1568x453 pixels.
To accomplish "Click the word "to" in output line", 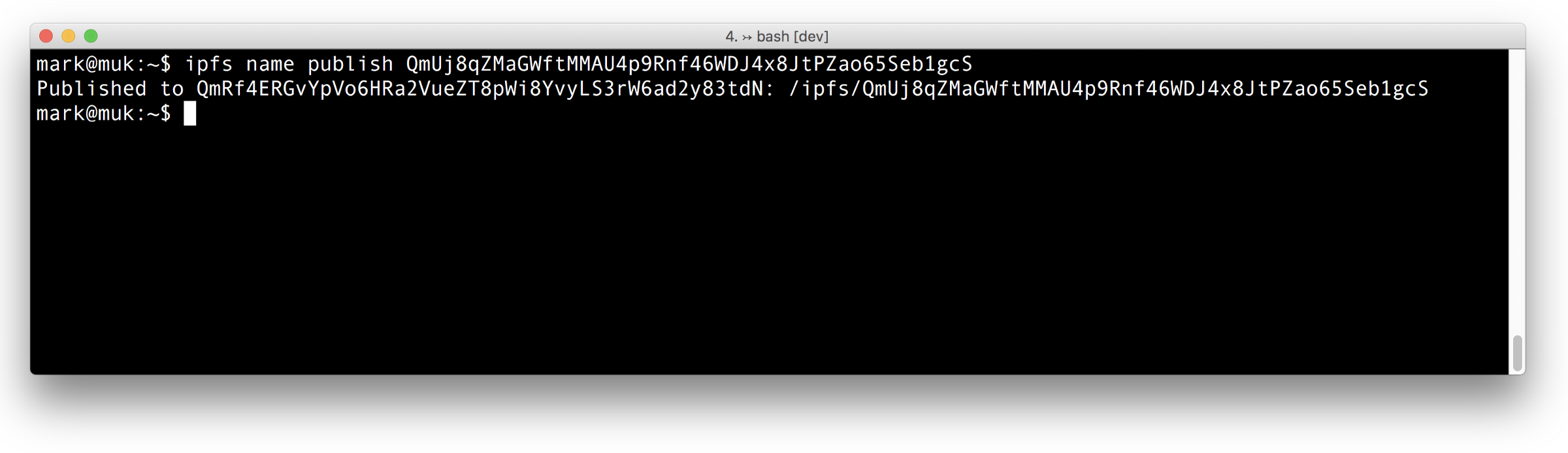I will 172,89.
